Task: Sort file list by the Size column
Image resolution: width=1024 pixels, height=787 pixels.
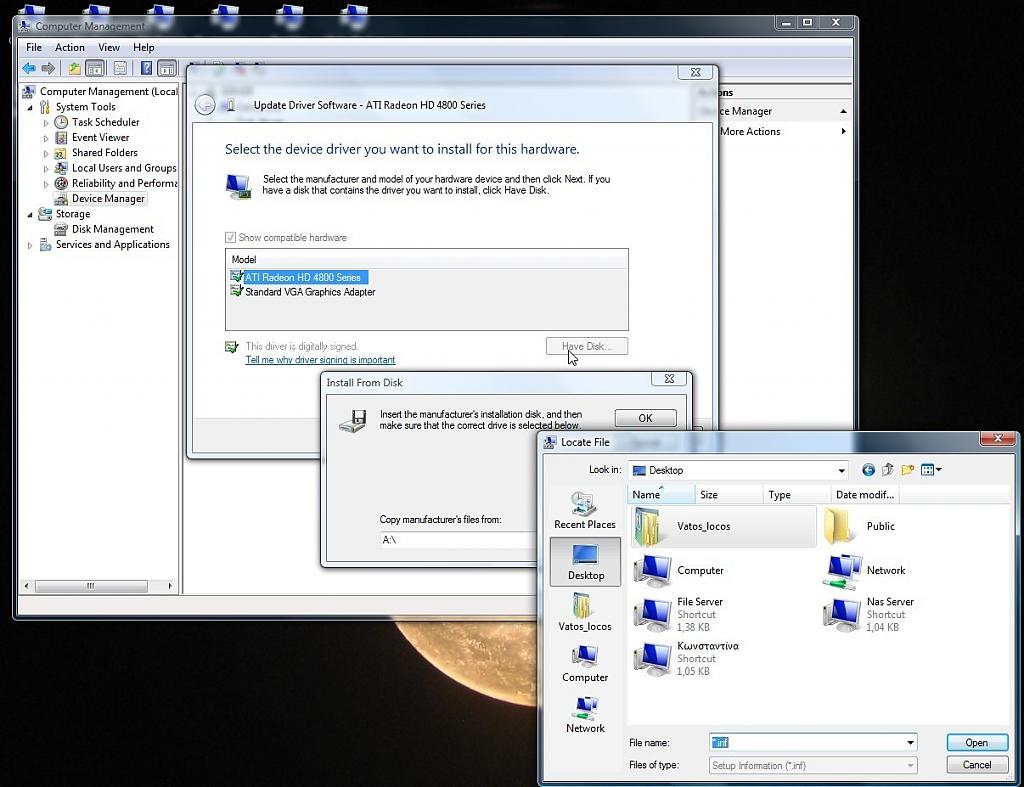Action: [x=728, y=494]
